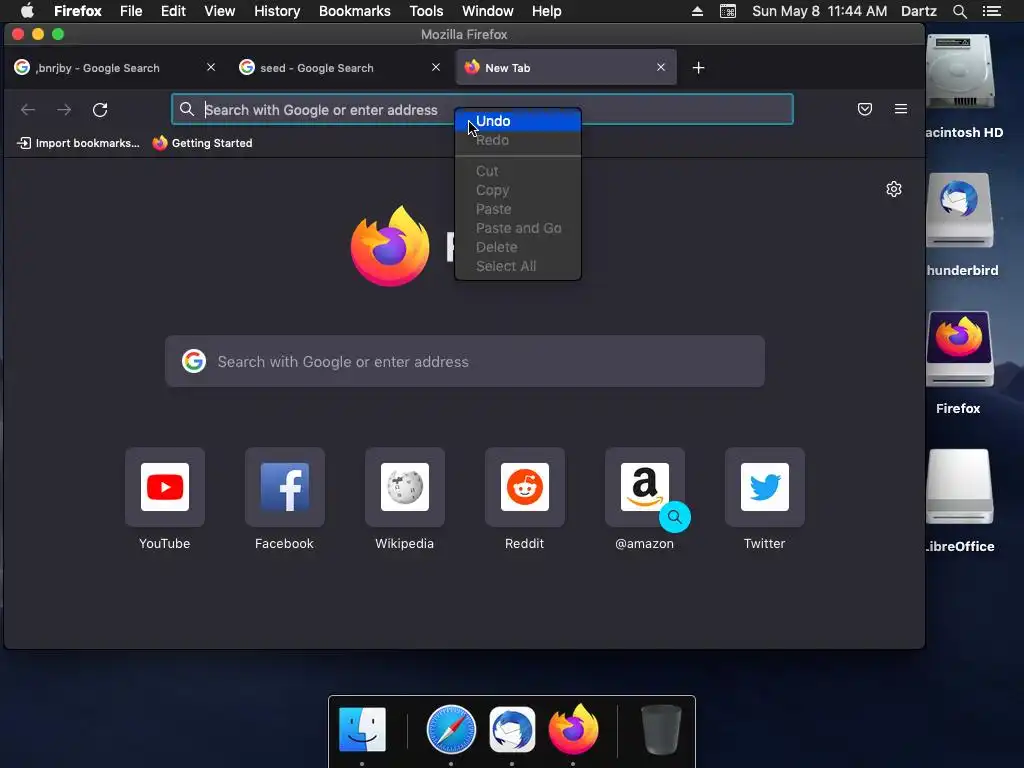Open the File menu
This screenshot has width=1024, height=768.
tap(131, 11)
